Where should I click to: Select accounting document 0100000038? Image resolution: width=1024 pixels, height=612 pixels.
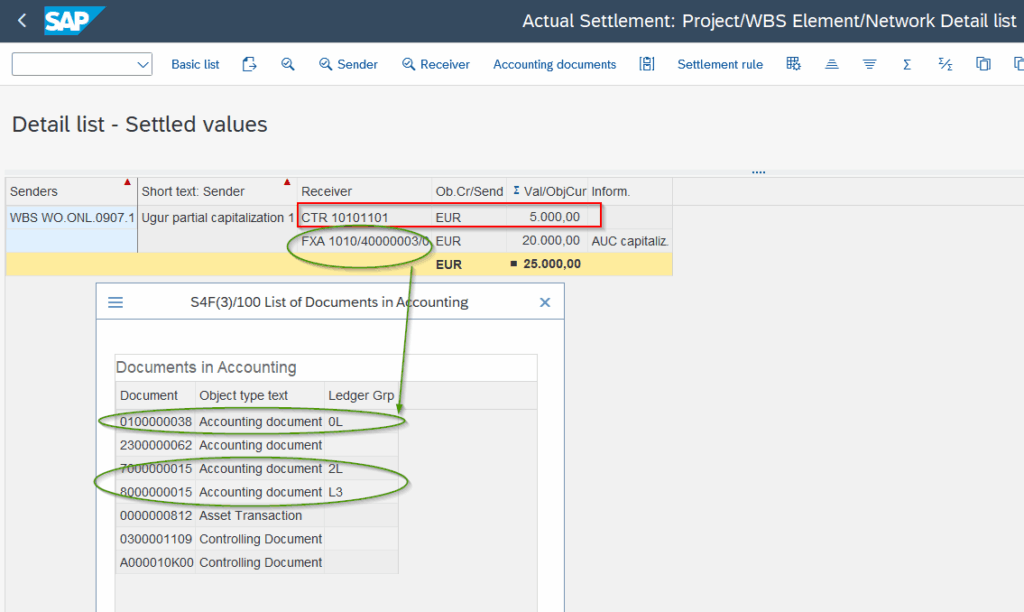(x=156, y=422)
